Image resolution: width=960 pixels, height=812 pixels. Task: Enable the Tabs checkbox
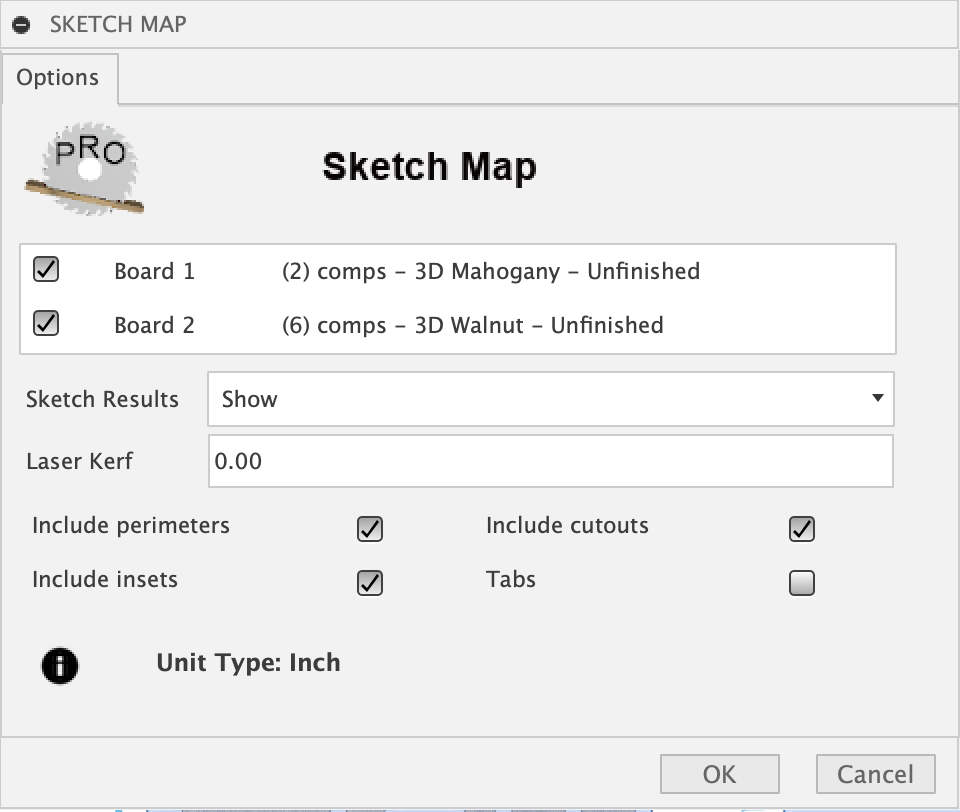801,583
